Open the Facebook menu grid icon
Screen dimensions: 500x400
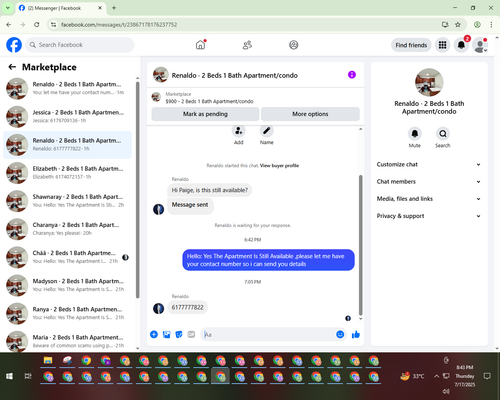[442, 45]
